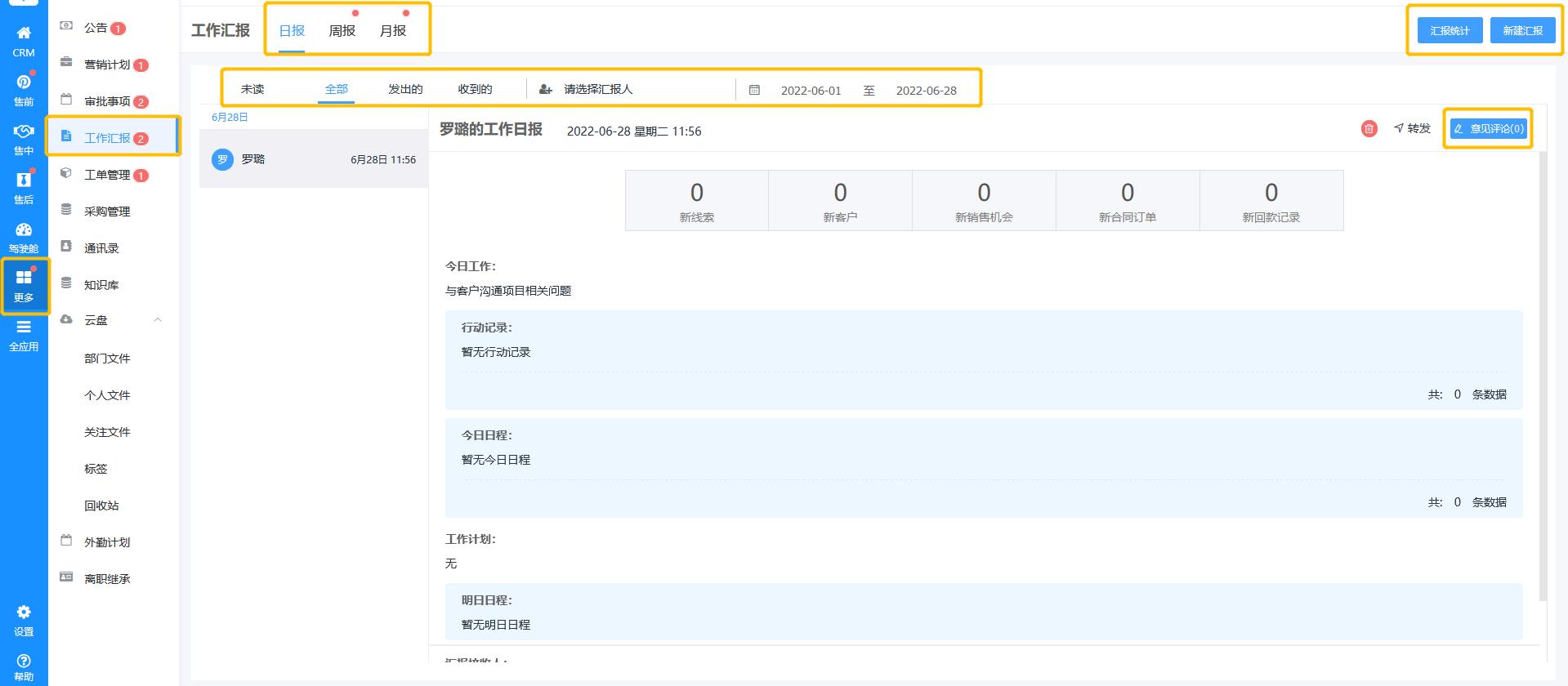Open 个人文件 under 云盘
The image size is (1568, 686).
[x=107, y=395]
